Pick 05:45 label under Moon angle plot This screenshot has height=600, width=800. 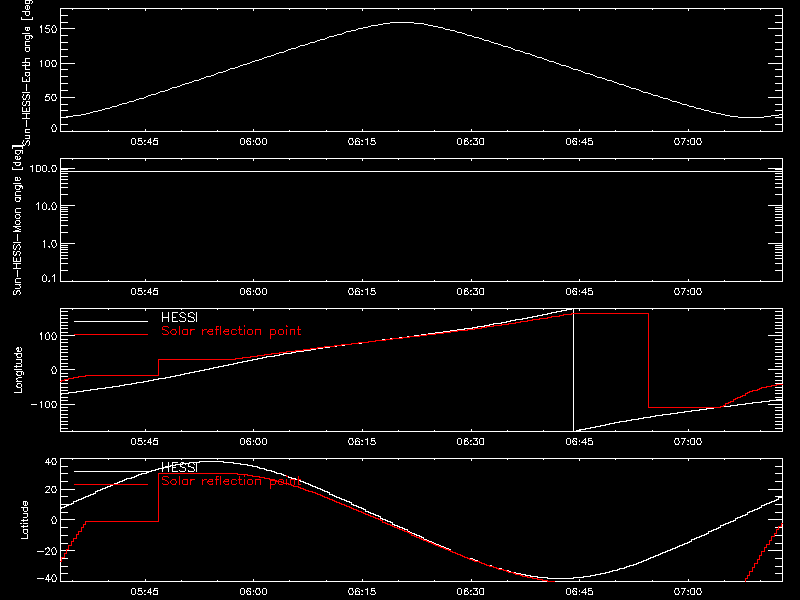(144, 292)
